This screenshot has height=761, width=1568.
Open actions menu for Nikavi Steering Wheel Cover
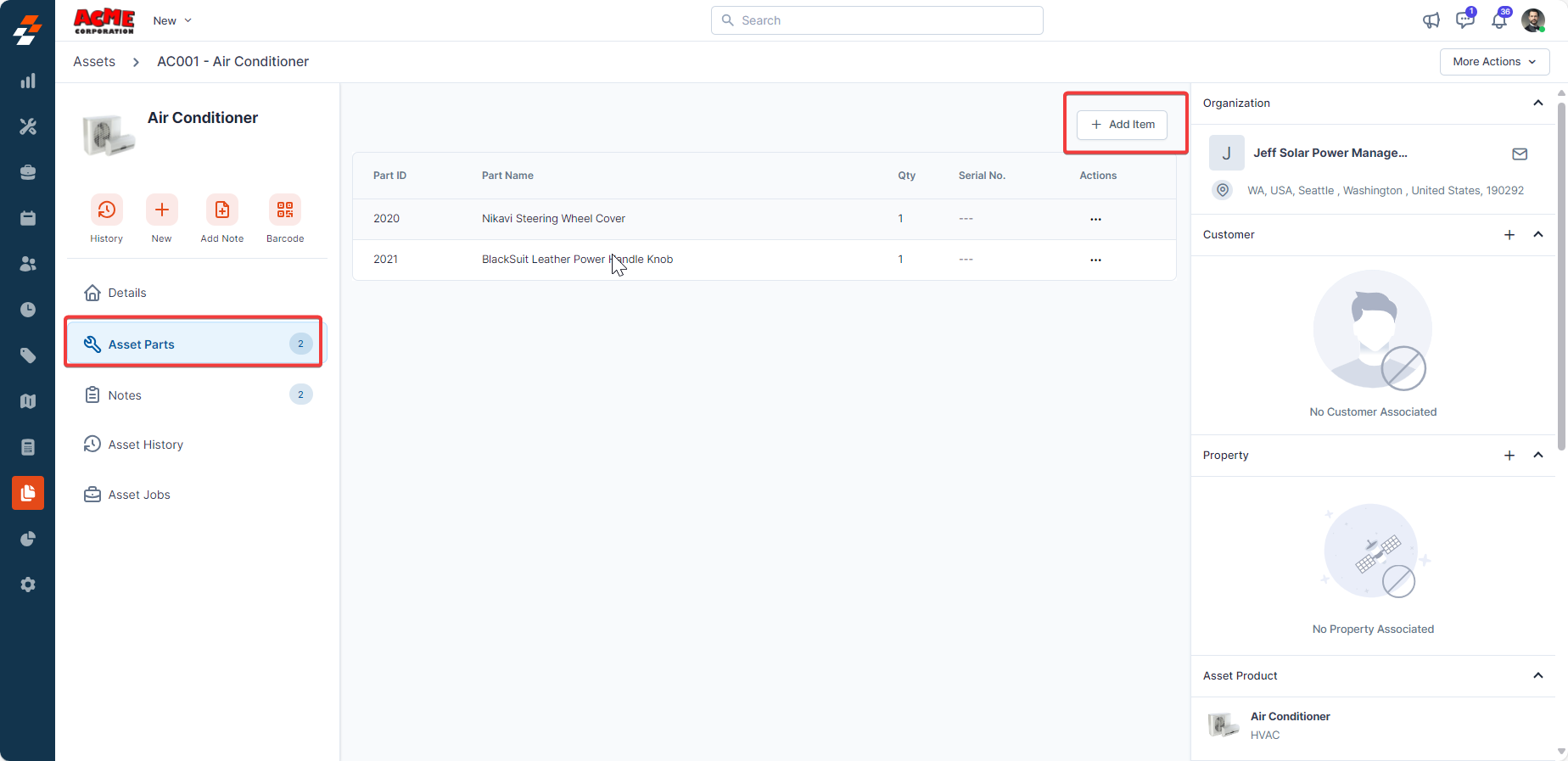point(1095,219)
